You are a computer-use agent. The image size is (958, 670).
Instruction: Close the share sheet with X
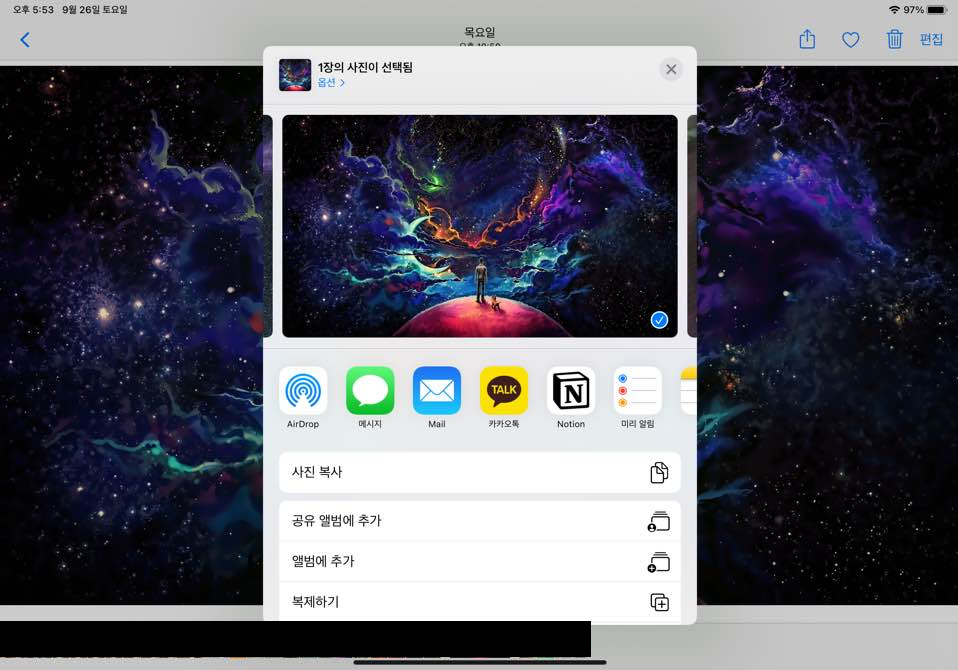tap(671, 69)
